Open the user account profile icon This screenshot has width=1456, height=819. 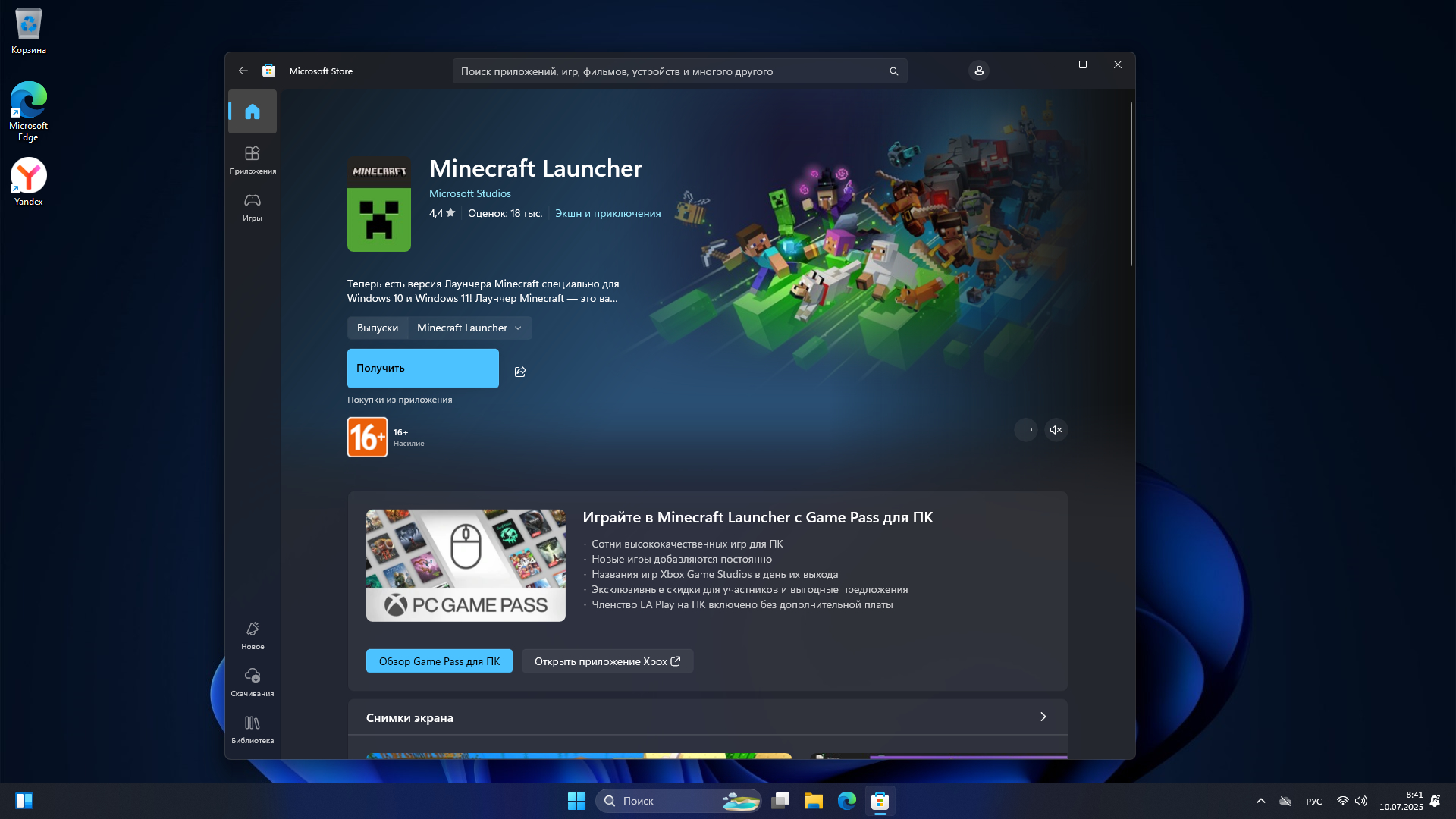(979, 71)
